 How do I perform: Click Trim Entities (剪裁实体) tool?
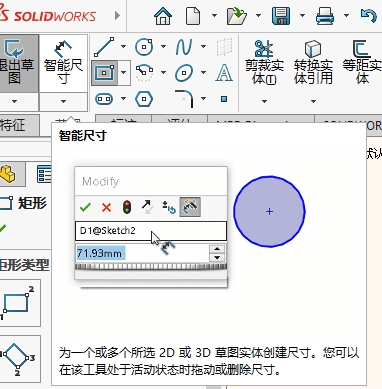[264, 63]
